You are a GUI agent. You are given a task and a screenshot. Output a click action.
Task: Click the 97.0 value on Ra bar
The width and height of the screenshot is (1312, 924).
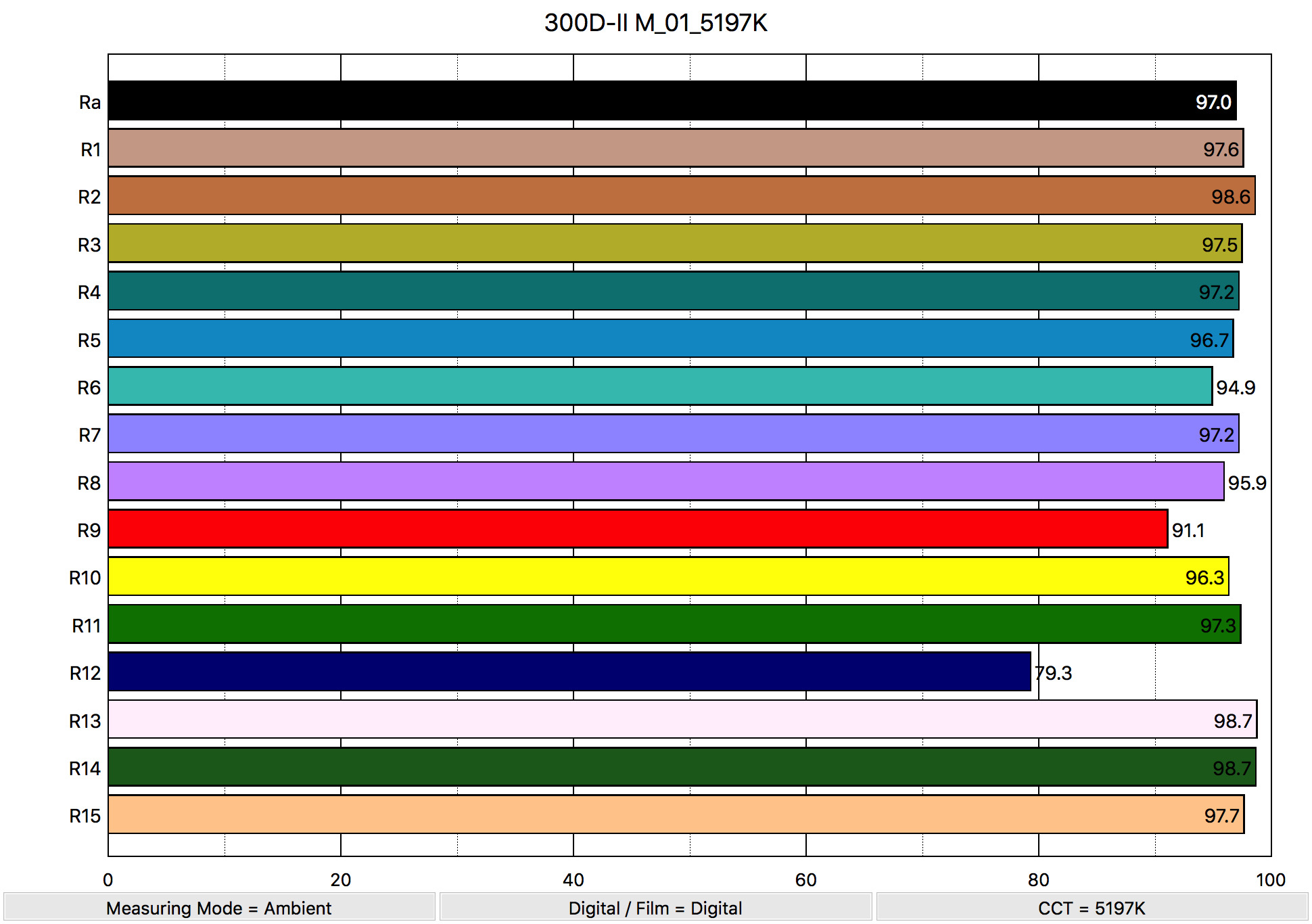point(1213,102)
